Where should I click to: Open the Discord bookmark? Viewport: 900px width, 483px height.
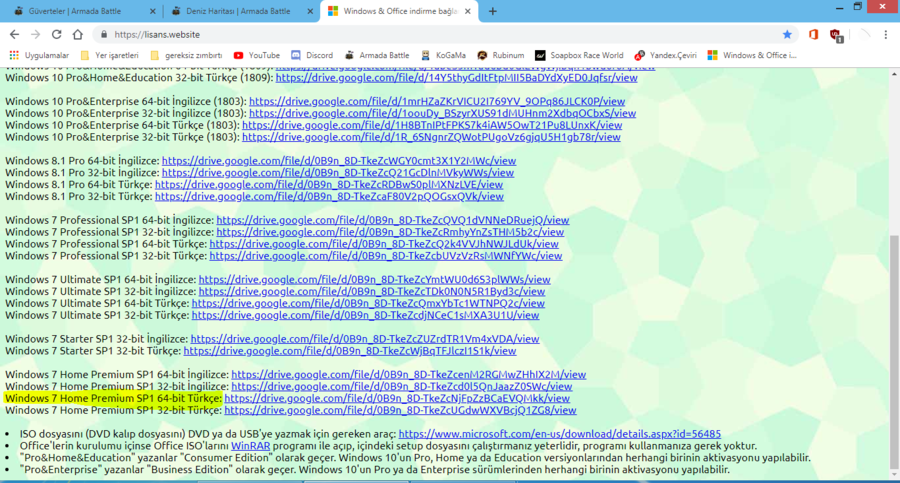312,55
